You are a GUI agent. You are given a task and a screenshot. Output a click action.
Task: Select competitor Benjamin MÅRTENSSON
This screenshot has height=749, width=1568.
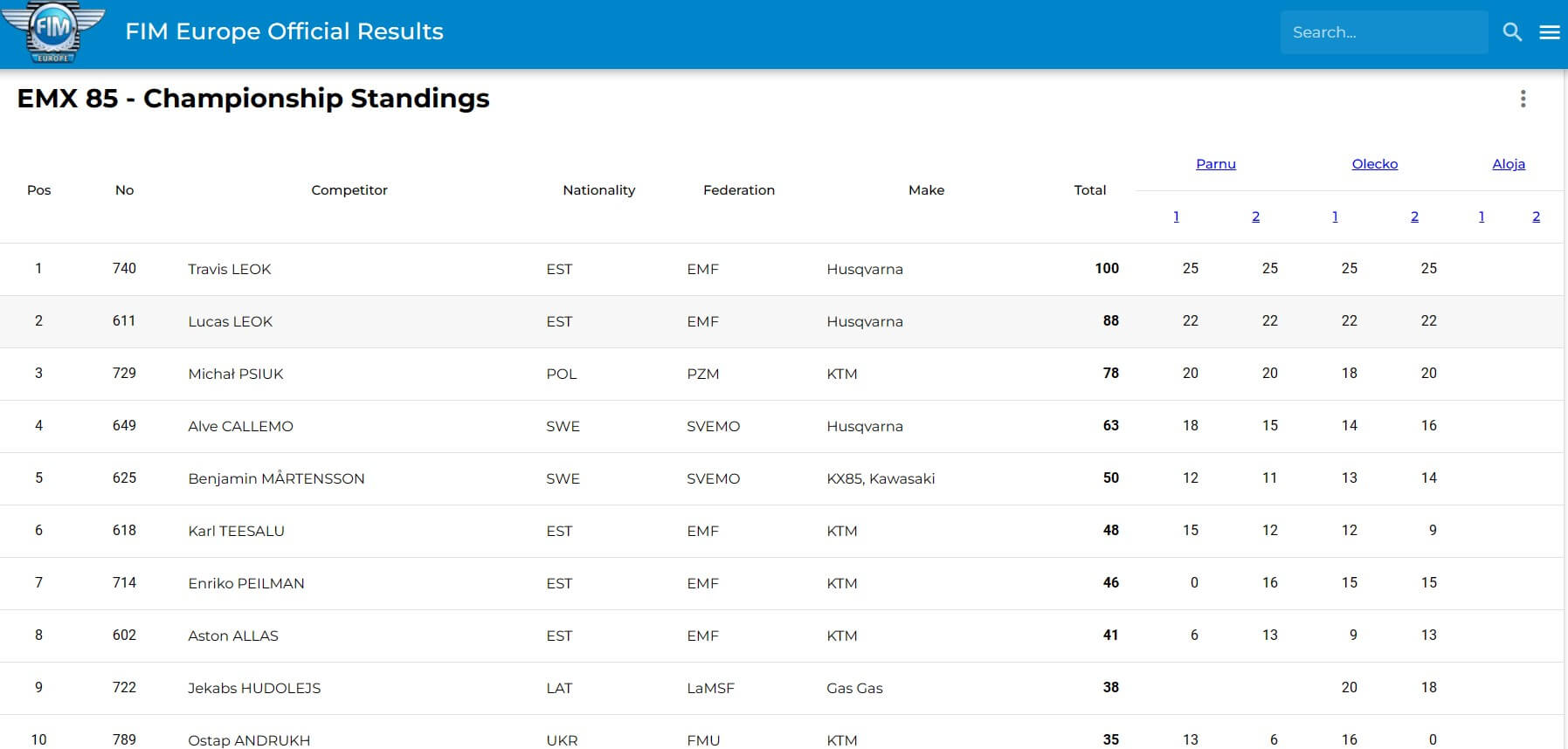276,478
